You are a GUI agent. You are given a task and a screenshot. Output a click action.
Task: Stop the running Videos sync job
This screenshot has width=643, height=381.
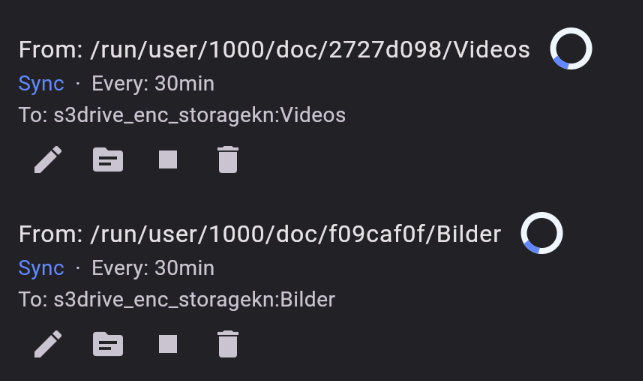click(168, 160)
